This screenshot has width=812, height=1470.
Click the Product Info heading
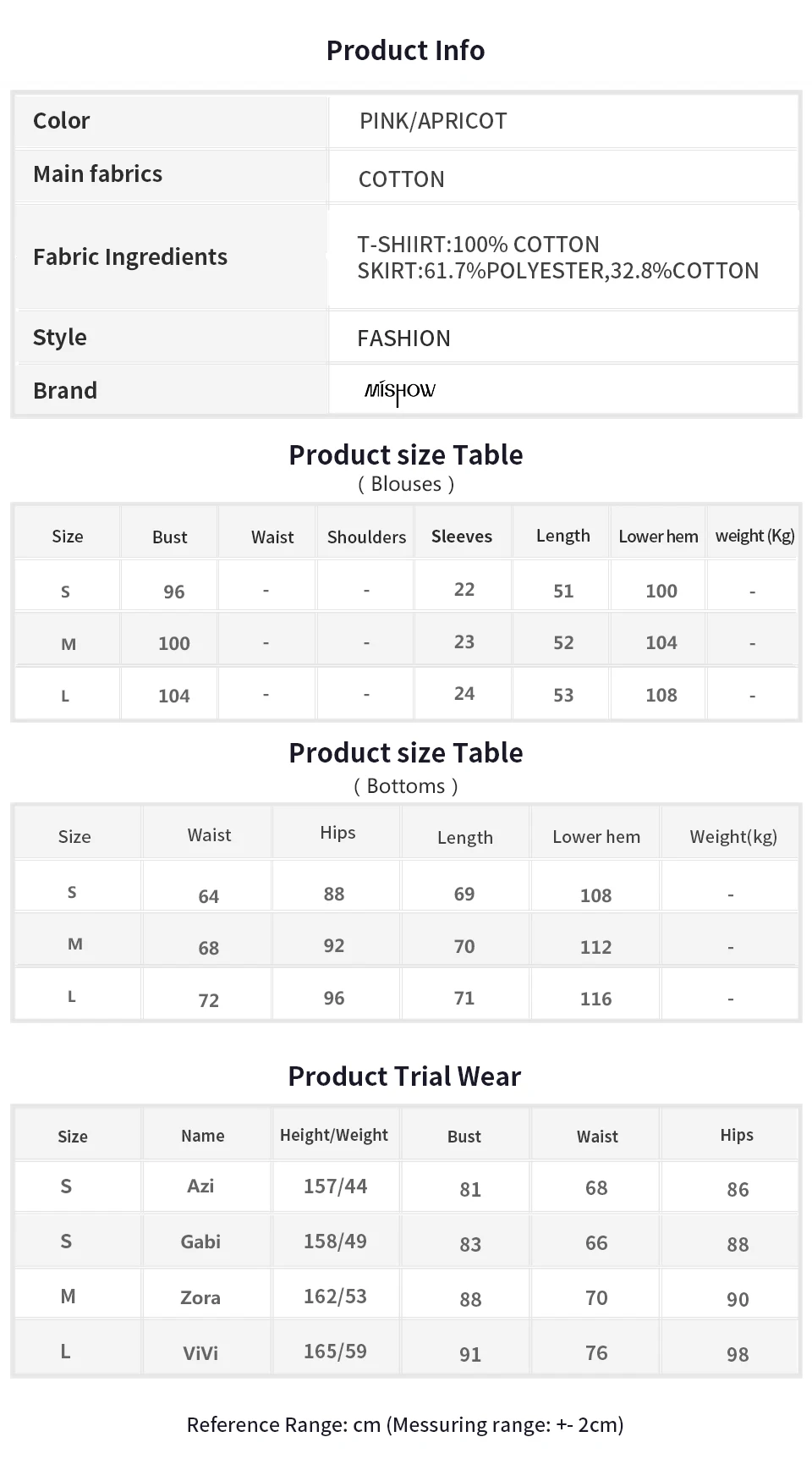pos(405,51)
